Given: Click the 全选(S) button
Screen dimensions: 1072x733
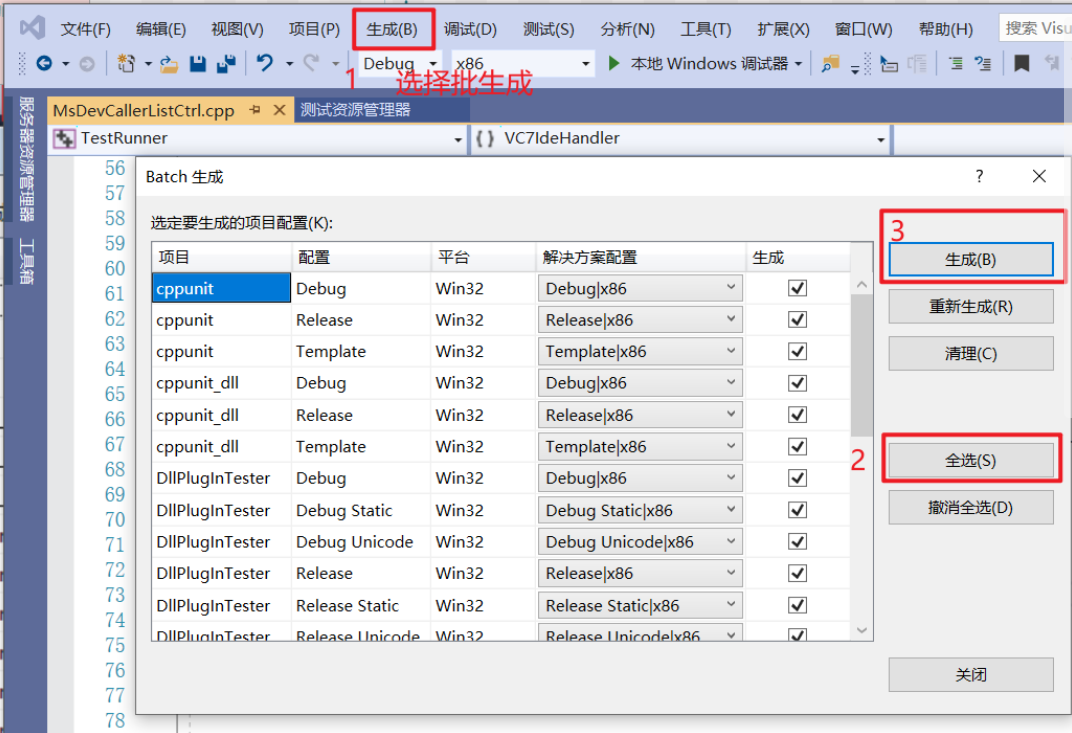Looking at the screenshot, I should 969,457.
